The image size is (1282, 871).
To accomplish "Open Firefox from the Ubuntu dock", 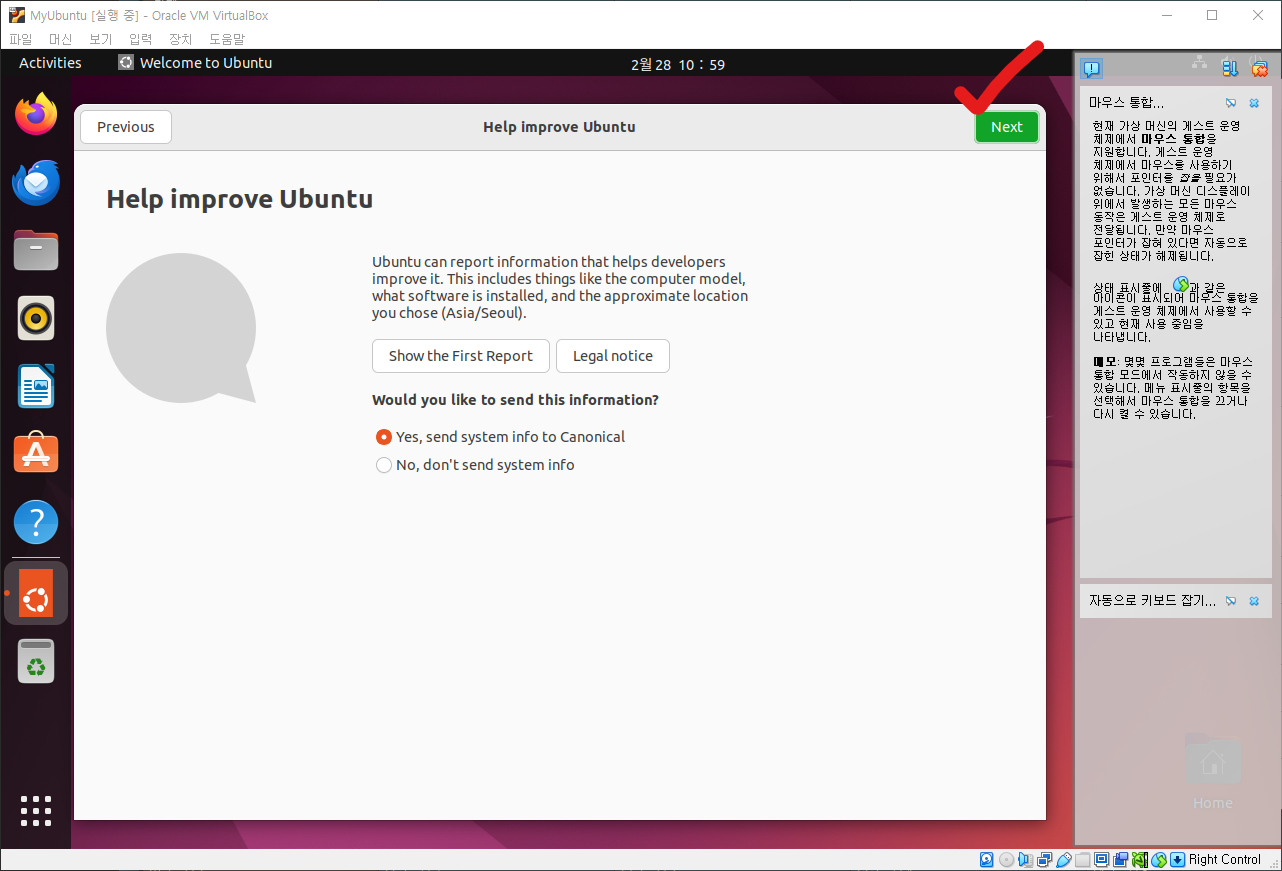I will tap(36, 115).
